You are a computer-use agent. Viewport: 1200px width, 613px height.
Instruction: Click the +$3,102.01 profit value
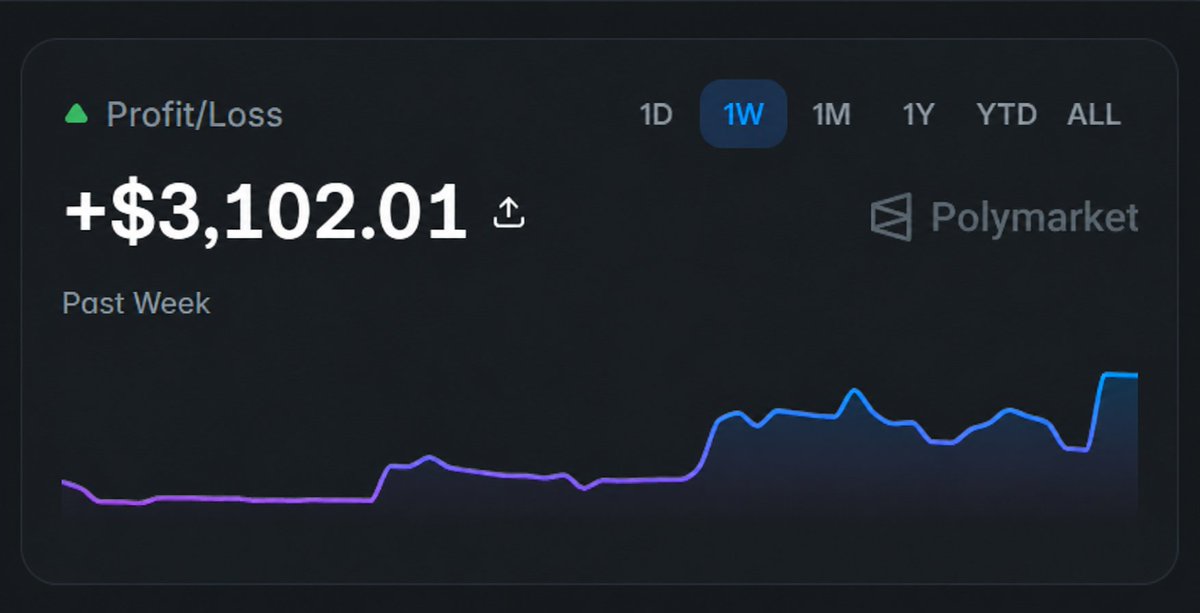pyautogui.click(x=266, y=212)
